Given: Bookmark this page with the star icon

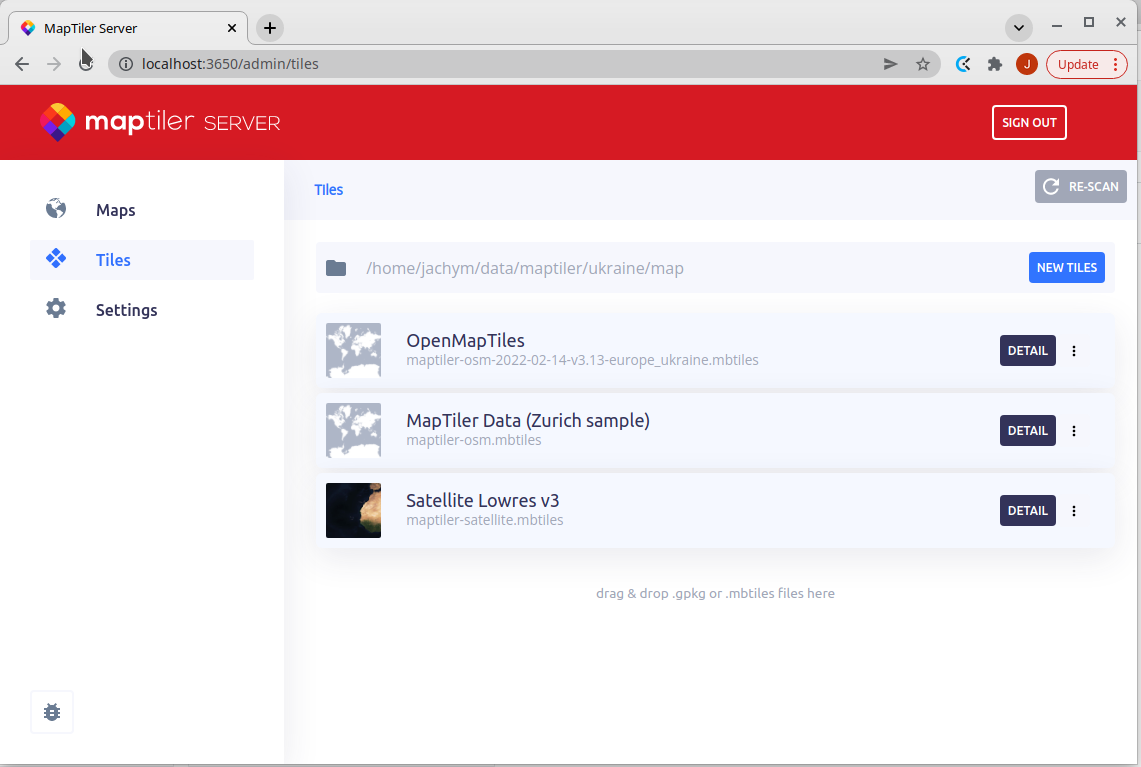Looking at the screenshot, I should (x=922, y=64).
